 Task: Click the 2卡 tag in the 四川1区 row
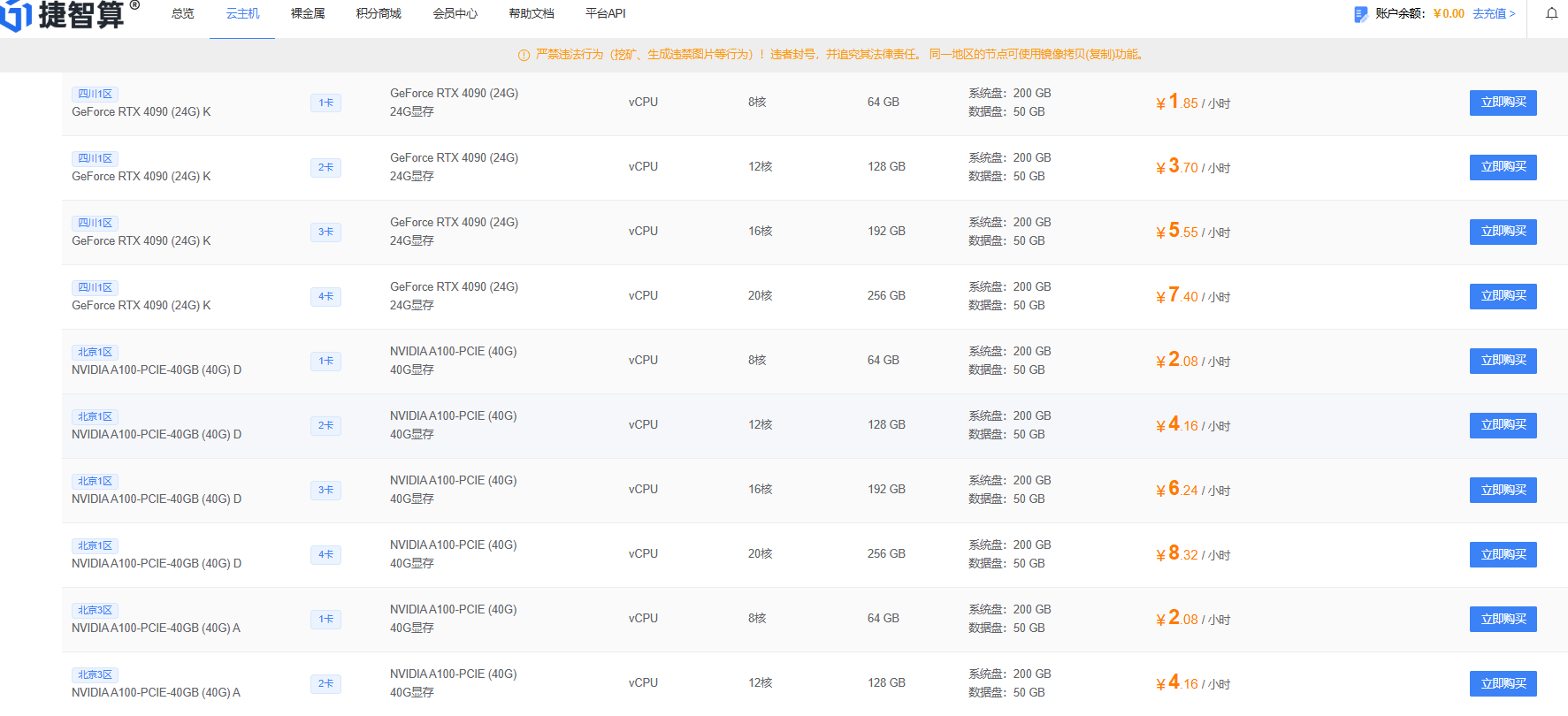325,167
